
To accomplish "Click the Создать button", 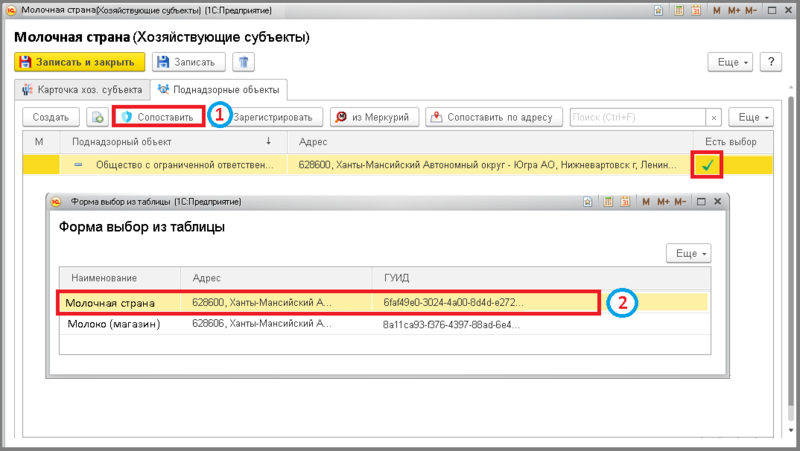I will point(51,117).
